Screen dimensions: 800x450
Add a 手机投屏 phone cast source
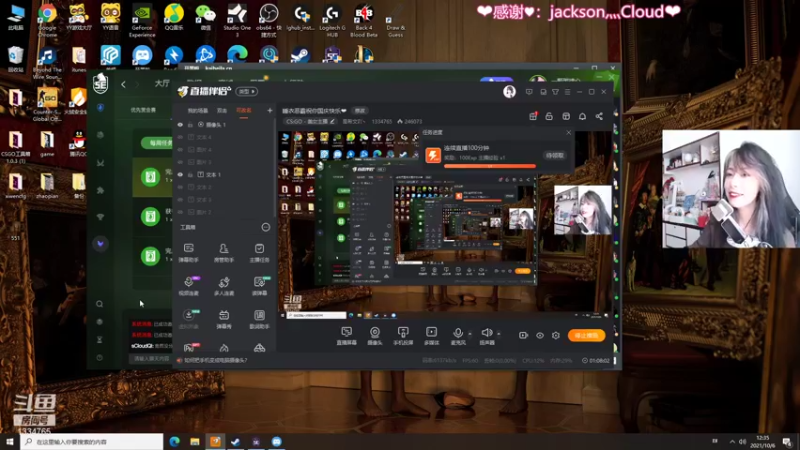[403, 336]
